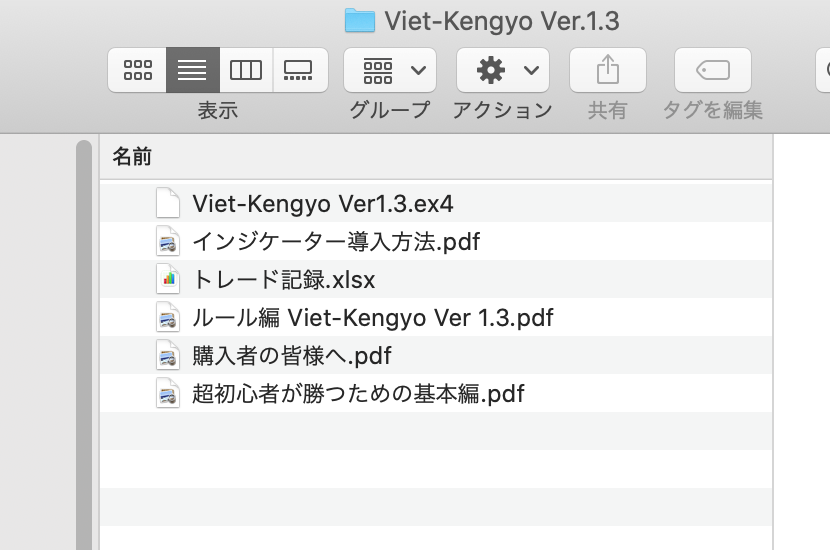Switch to list view
830x550 pixels.
[192, 70]
